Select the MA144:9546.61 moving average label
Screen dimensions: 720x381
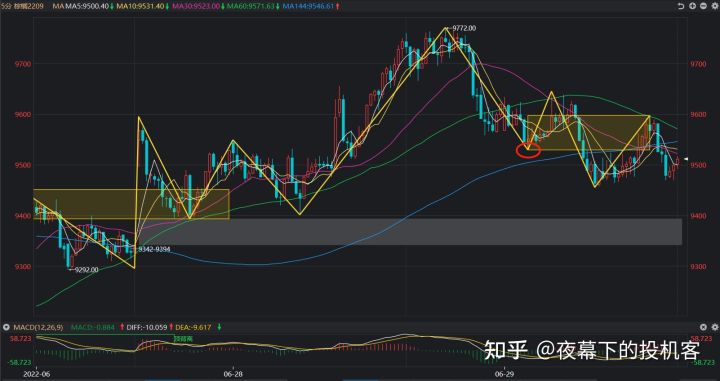(308, 6)
